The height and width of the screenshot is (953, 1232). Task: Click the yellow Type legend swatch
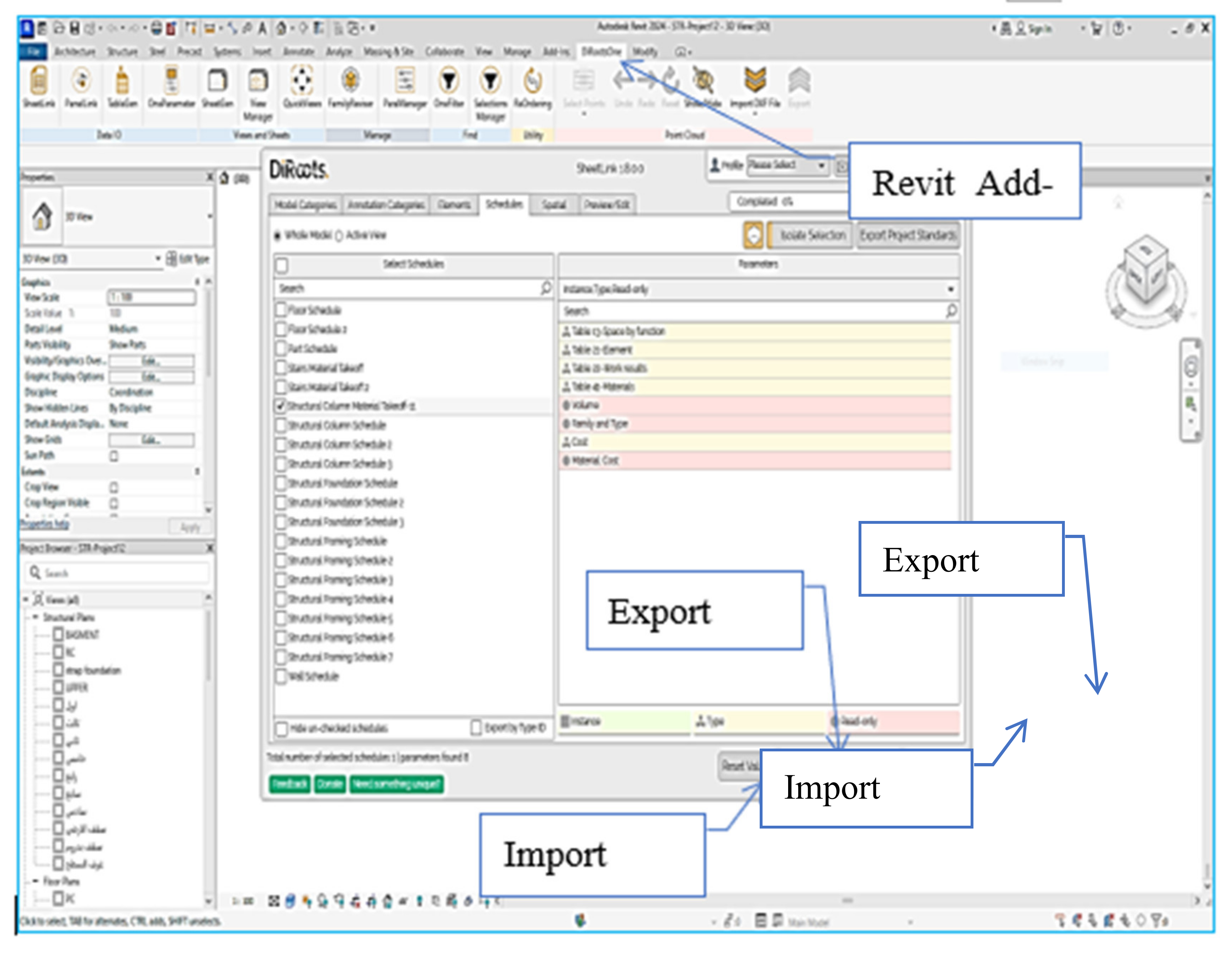pos(759,722)
